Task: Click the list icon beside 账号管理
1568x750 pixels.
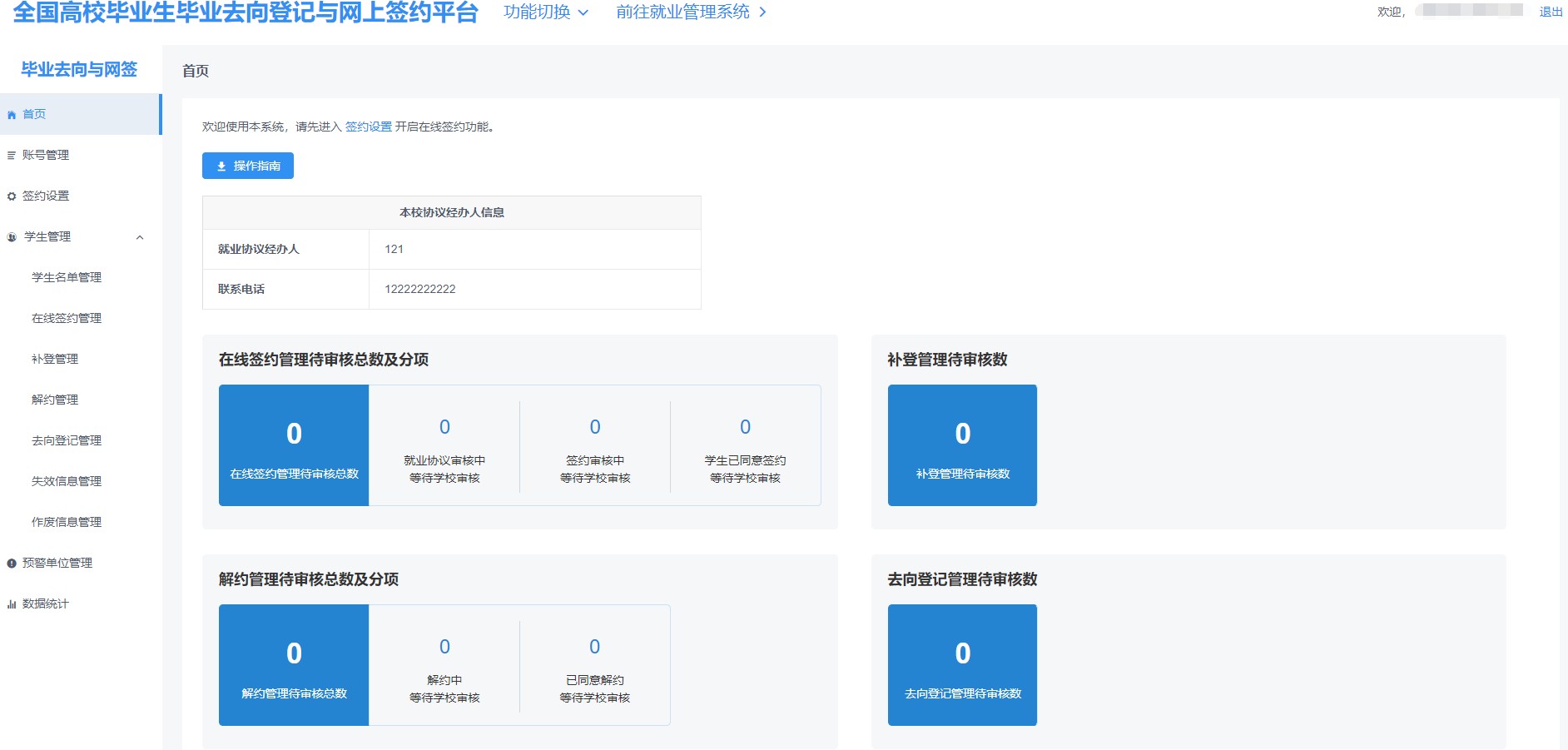Action: [12, 156]
